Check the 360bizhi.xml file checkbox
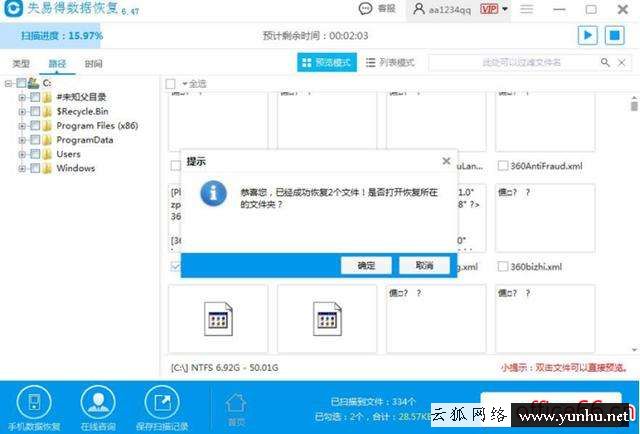This screenshot has width=640, height=434. pos(503,267)
